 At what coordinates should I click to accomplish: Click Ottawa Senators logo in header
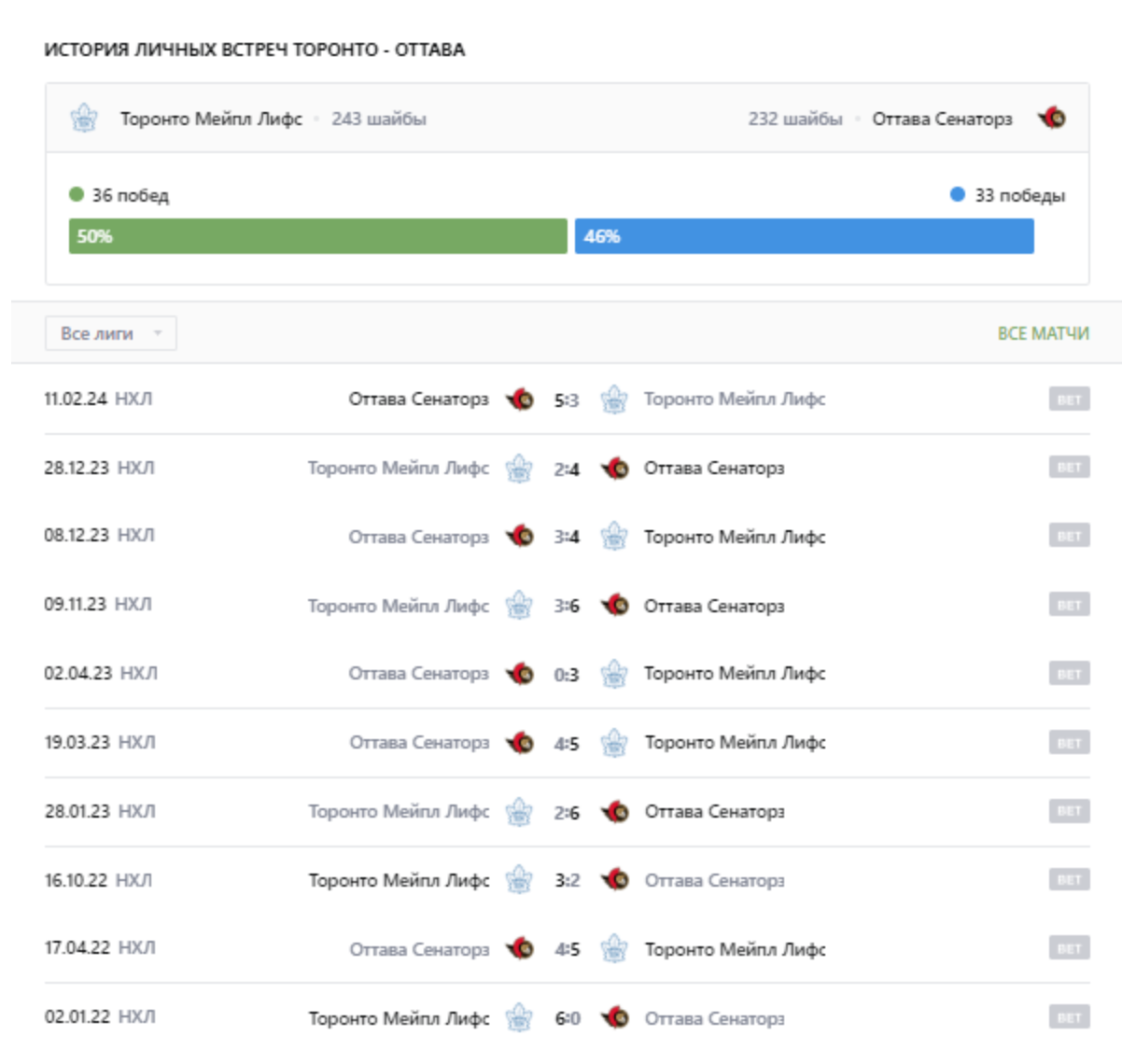1052,119
